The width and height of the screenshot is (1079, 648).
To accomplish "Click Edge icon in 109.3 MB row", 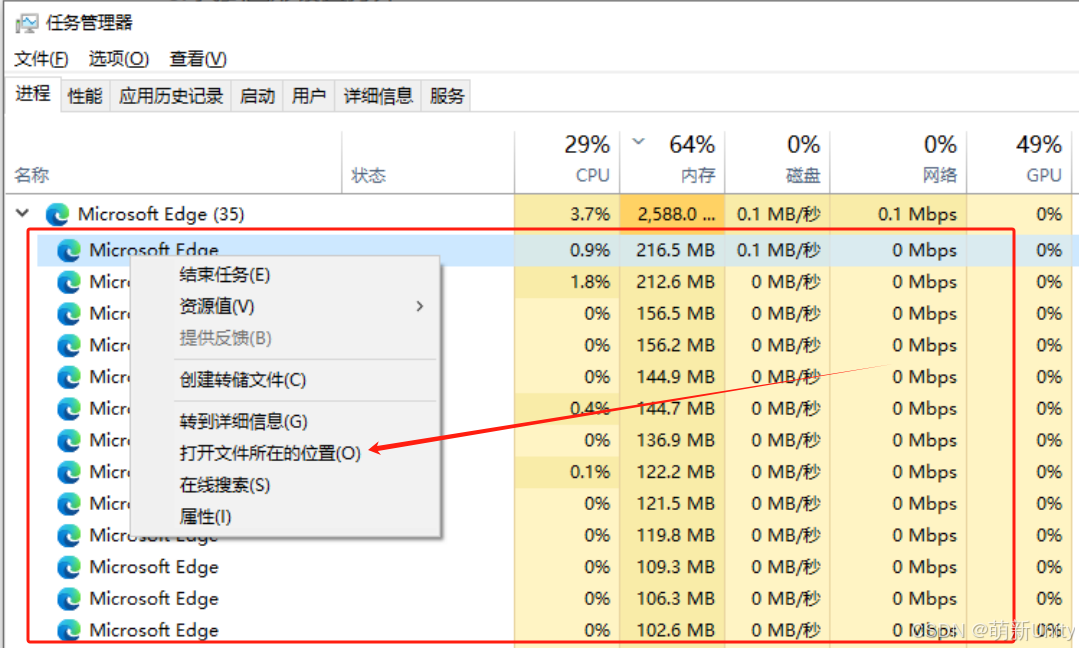I will coord(69,567).
